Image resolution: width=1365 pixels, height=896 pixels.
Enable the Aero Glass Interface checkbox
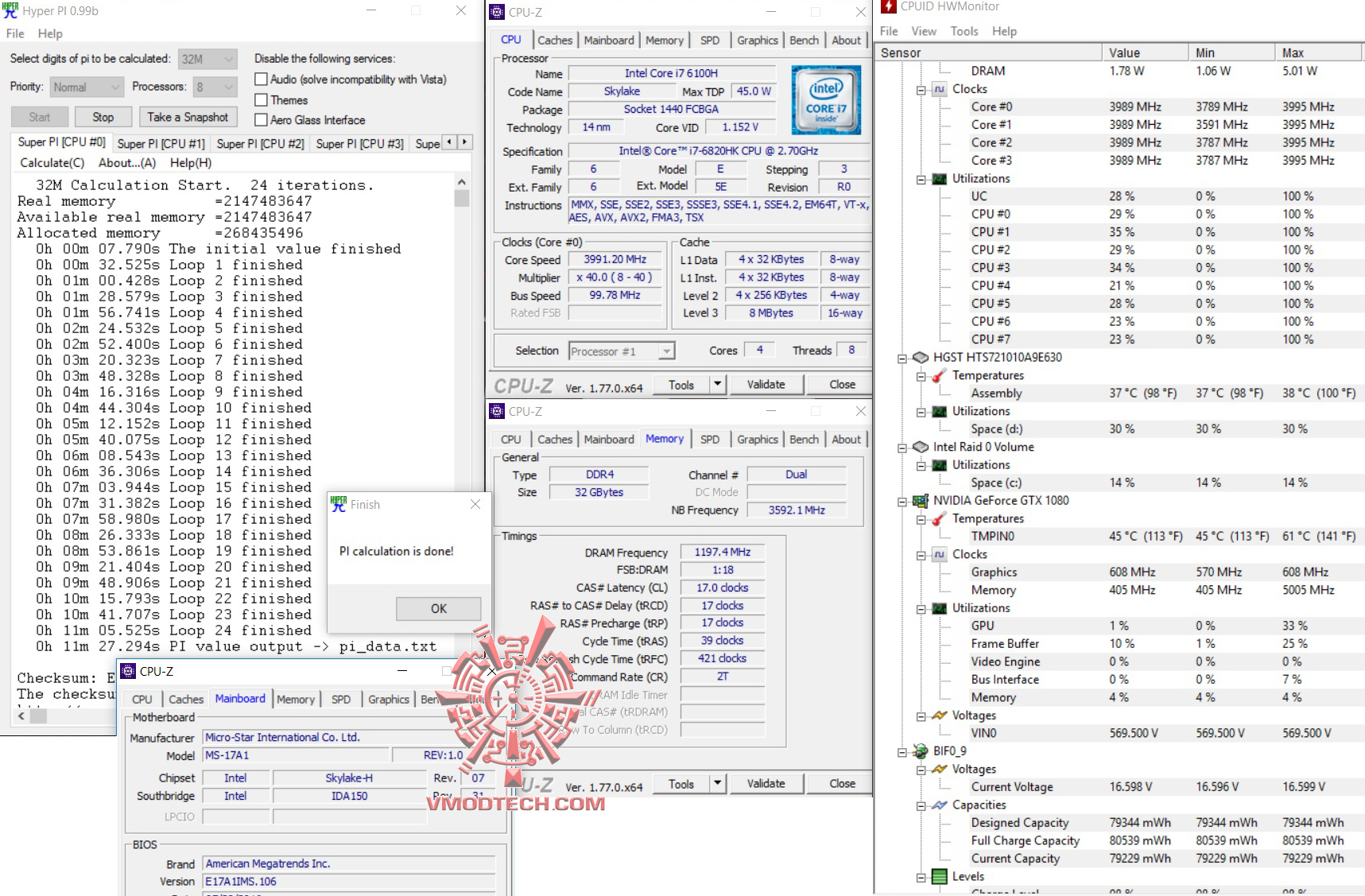(x=261, y=120)
